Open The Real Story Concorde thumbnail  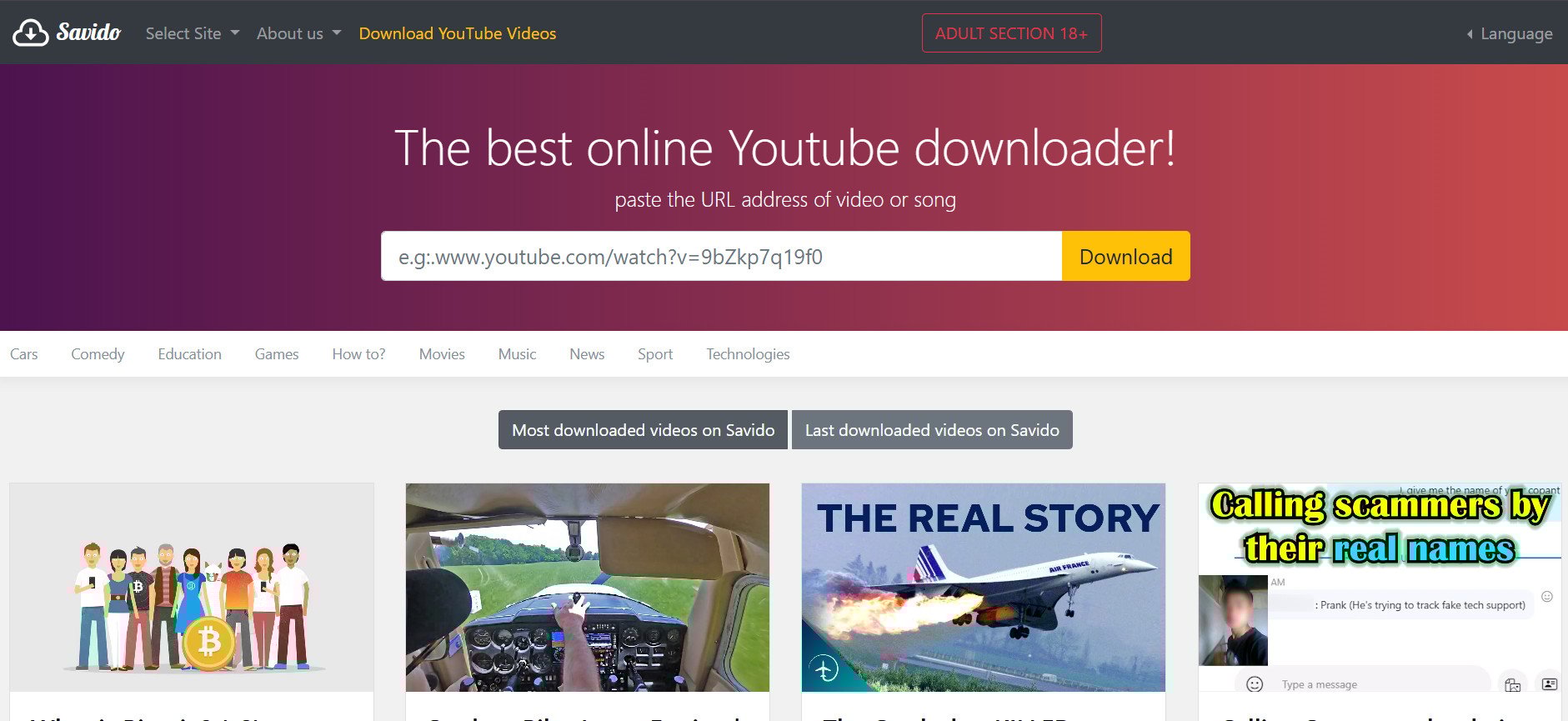984,588
